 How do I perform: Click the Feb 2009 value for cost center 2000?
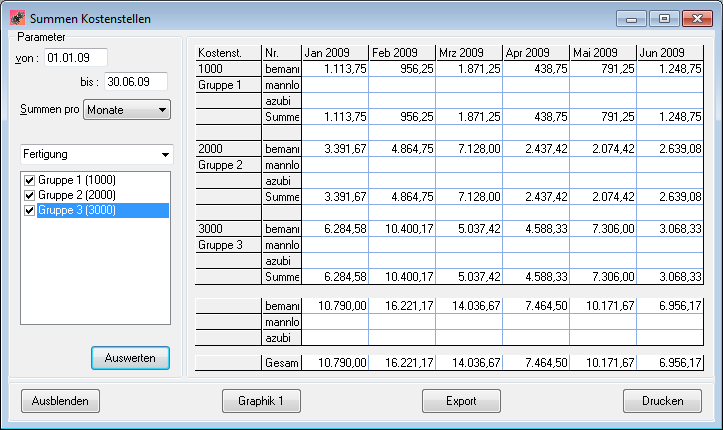coord(401,149)
